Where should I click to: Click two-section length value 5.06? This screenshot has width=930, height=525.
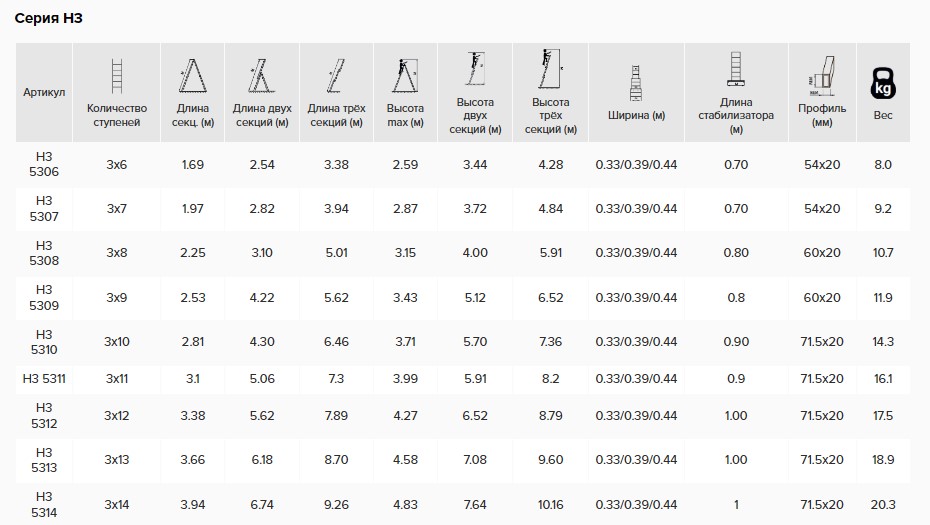point(262,378)
